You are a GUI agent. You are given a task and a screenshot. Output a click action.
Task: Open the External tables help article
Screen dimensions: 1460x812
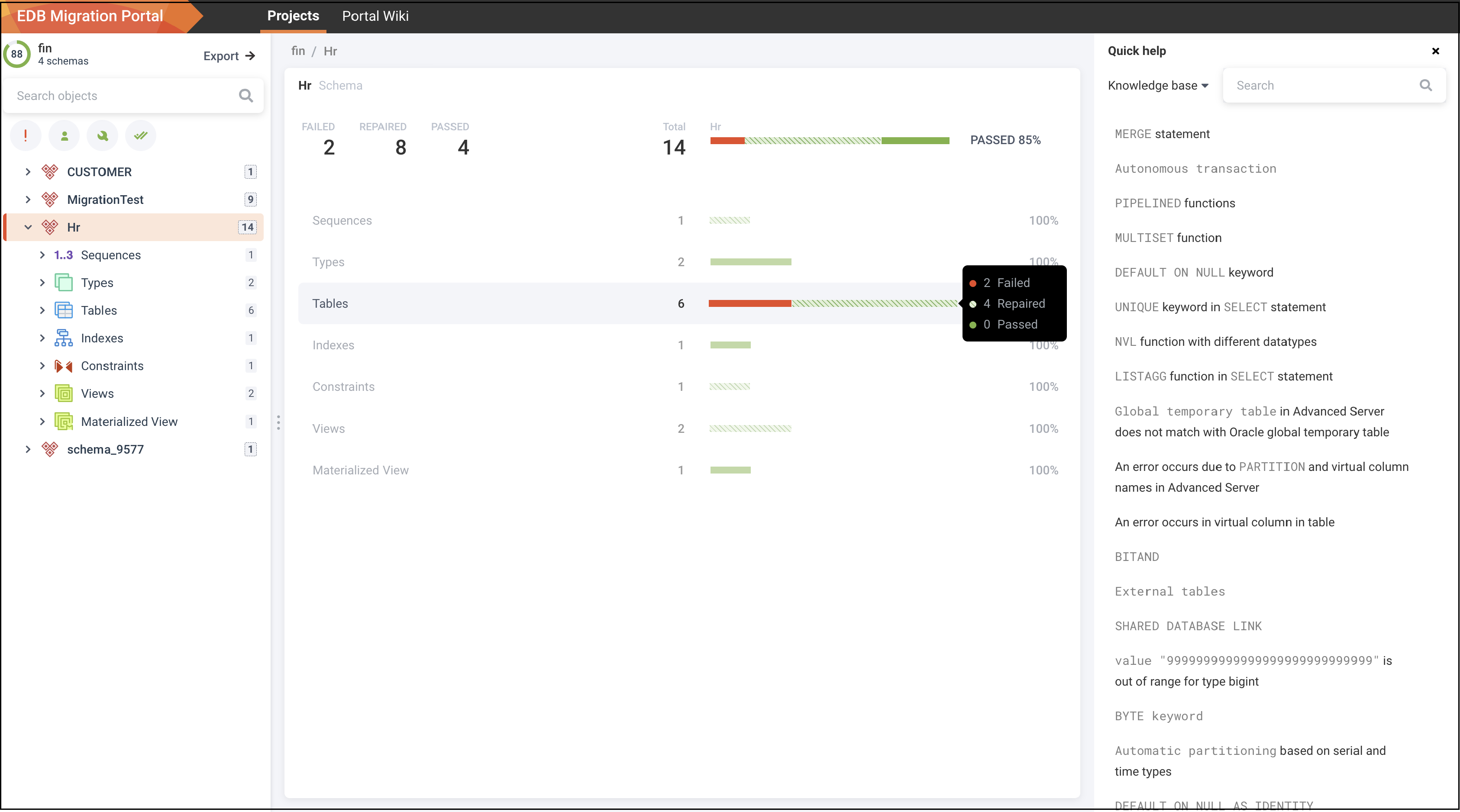click(x=1170, y=591)
